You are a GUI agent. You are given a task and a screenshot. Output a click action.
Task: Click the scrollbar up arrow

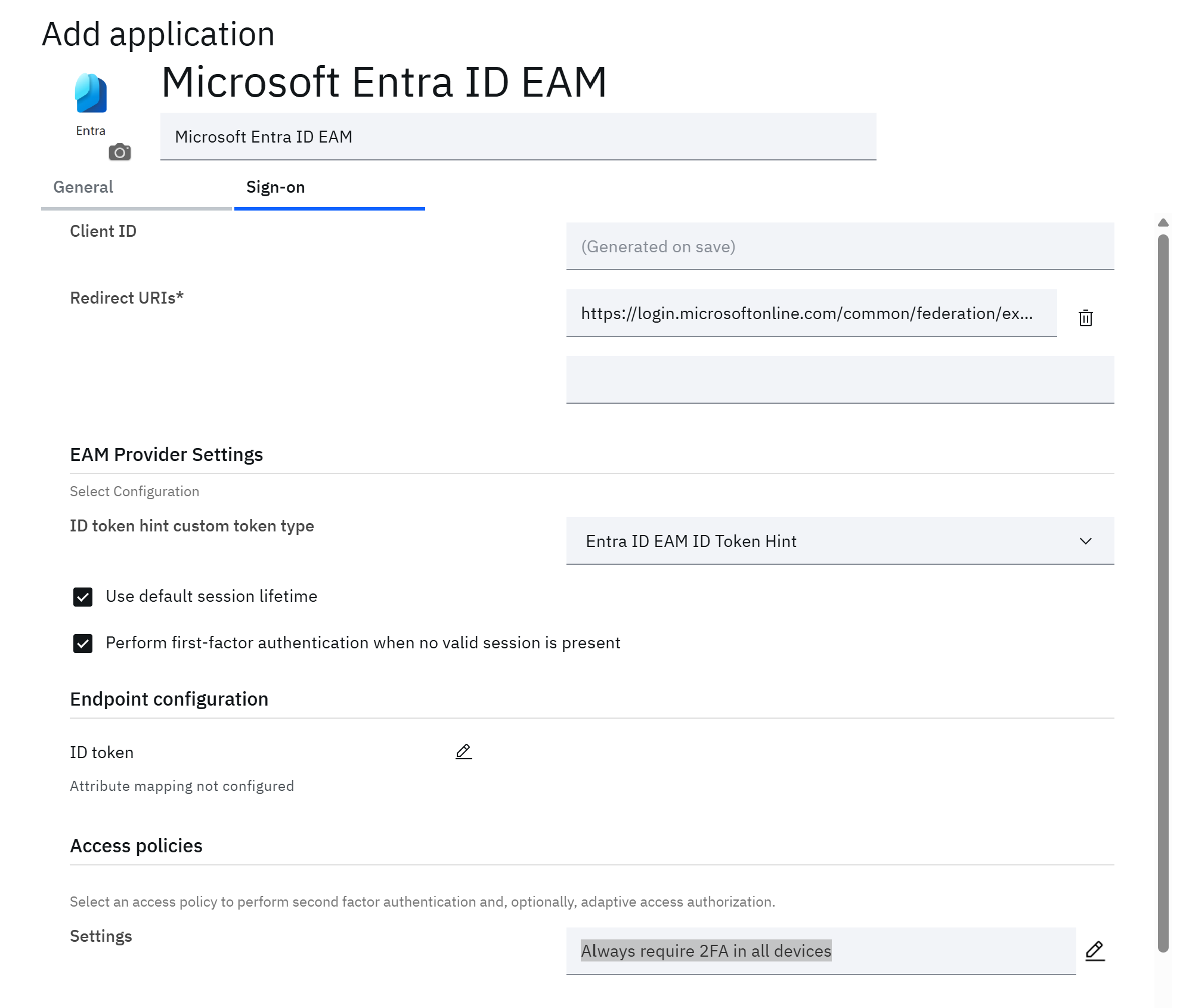[x=1163, y=222]
